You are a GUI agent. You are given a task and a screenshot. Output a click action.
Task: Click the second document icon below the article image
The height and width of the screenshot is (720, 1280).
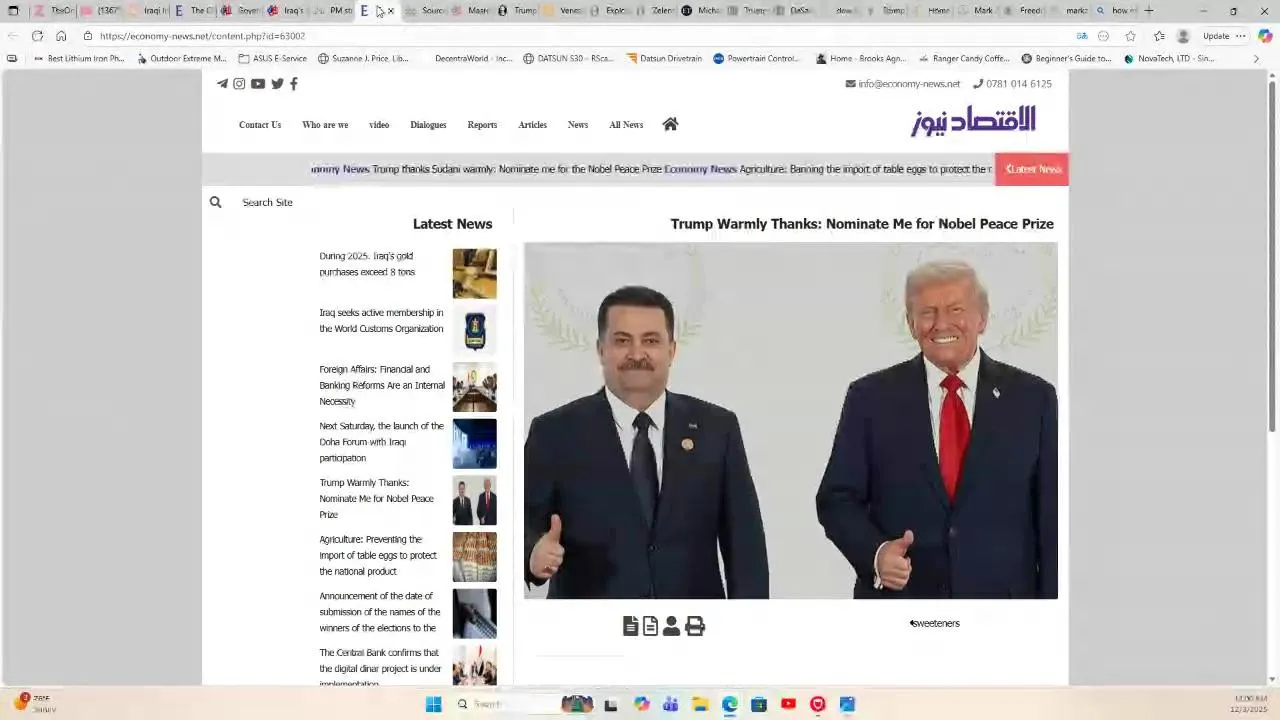click(x=650, y=626)
